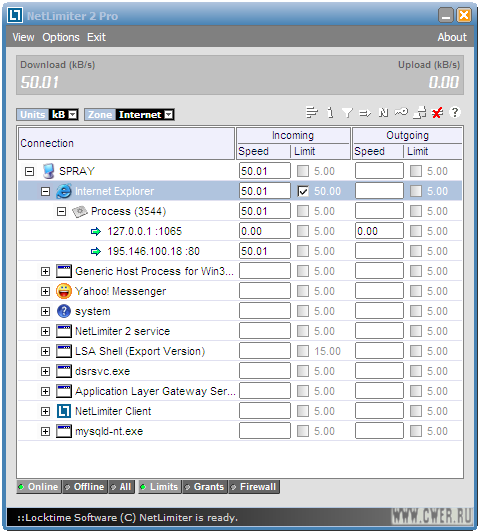The width and height of the screenshot is (480, 531).
Task: Click the NetLimiter logo in title bar
Action: [15, 16]
